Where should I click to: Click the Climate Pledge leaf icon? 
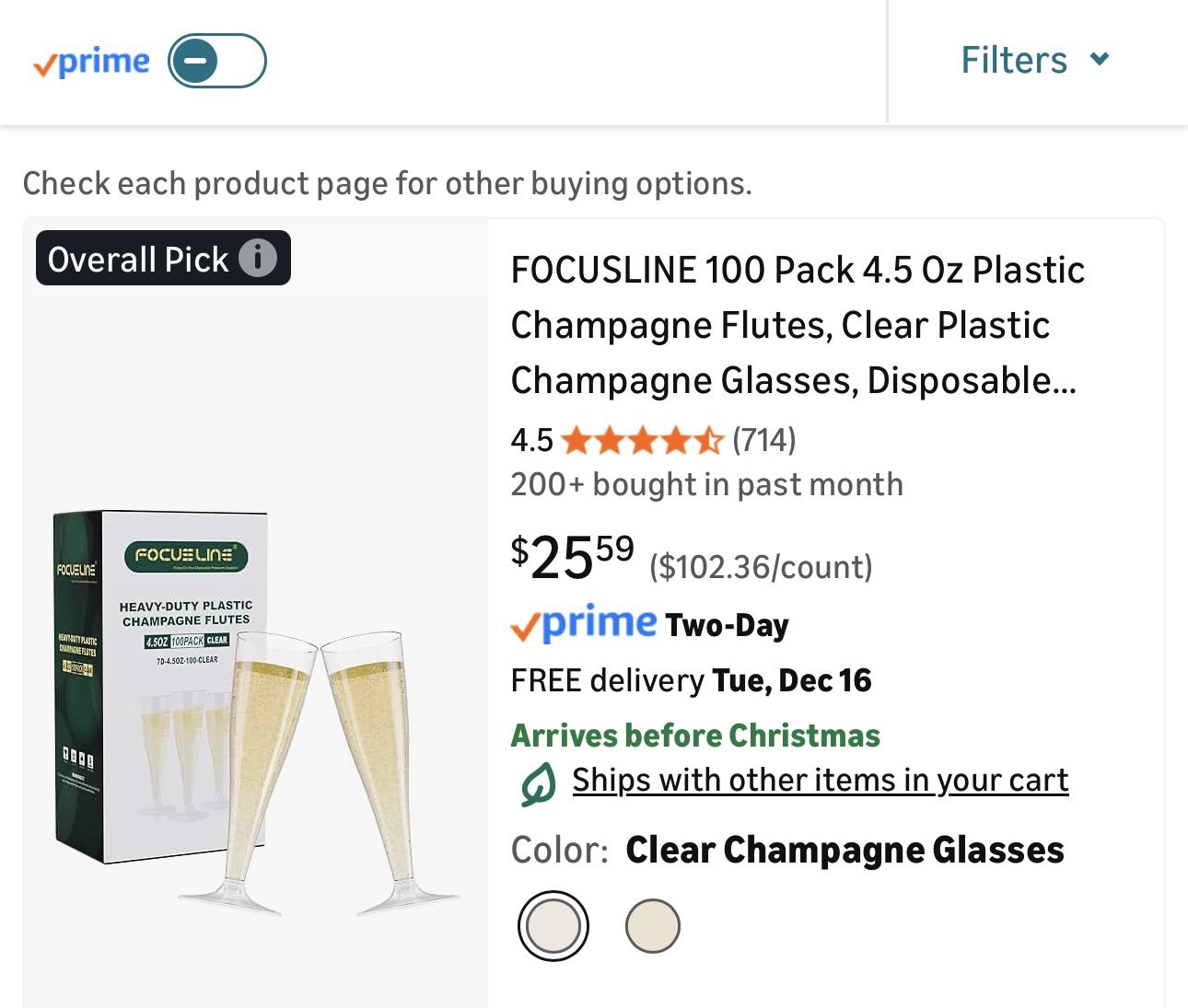(537, 782)
